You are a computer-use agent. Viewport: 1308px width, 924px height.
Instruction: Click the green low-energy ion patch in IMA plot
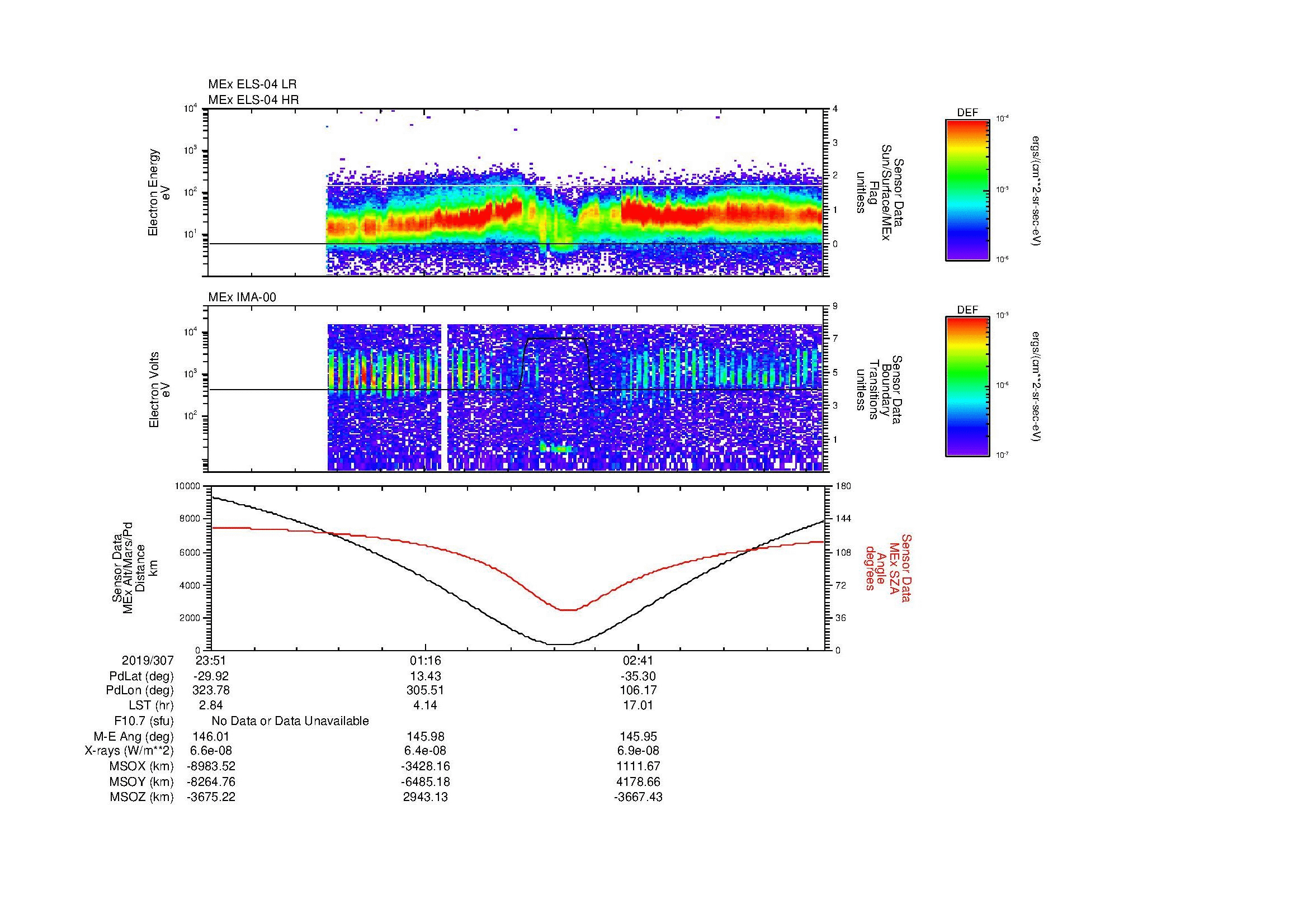556,448
